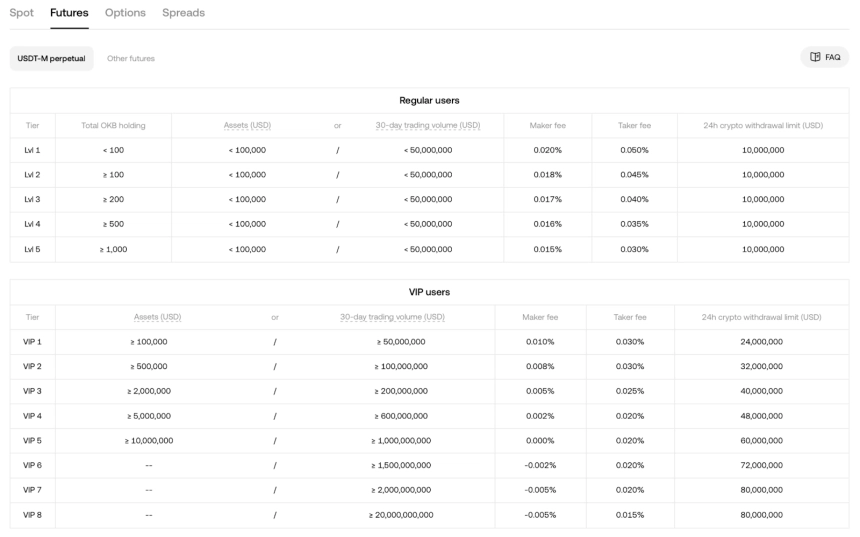Click 30-day trading volume header in Regular users table
The width and height of the screenshot is (860, 537).
point(427,125)
